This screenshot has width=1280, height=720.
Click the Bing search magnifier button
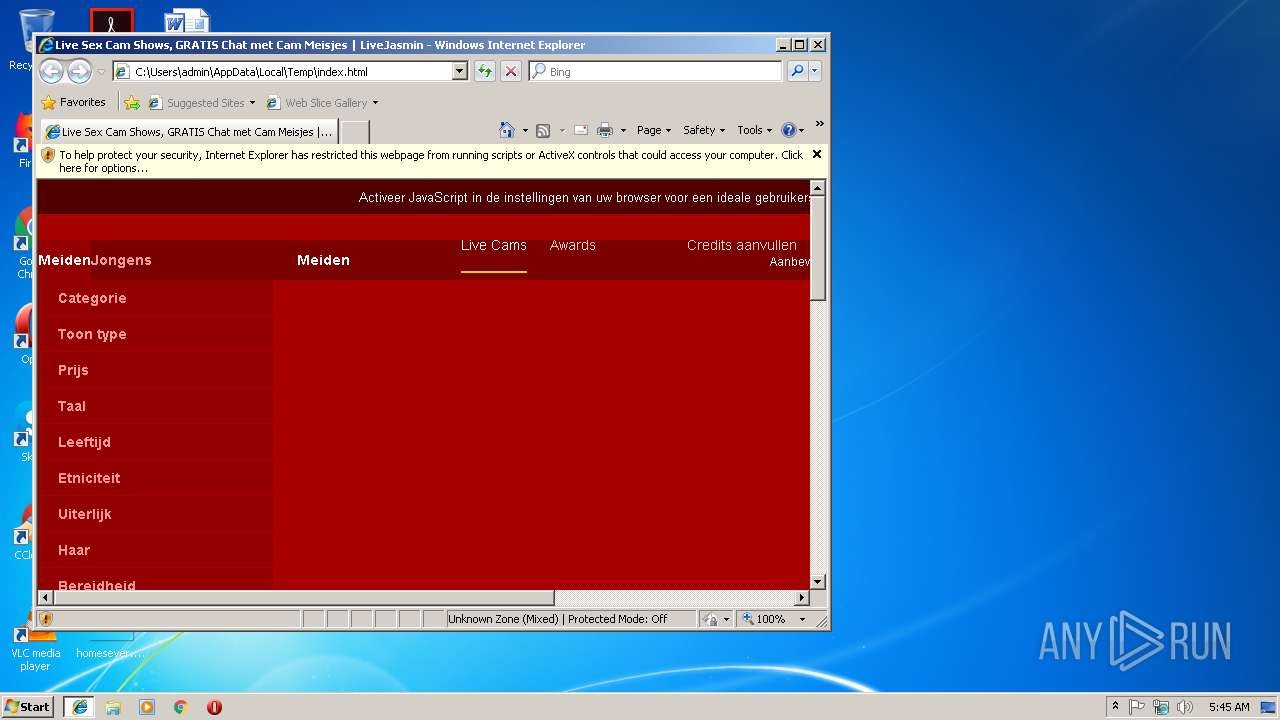click(797, 71)
